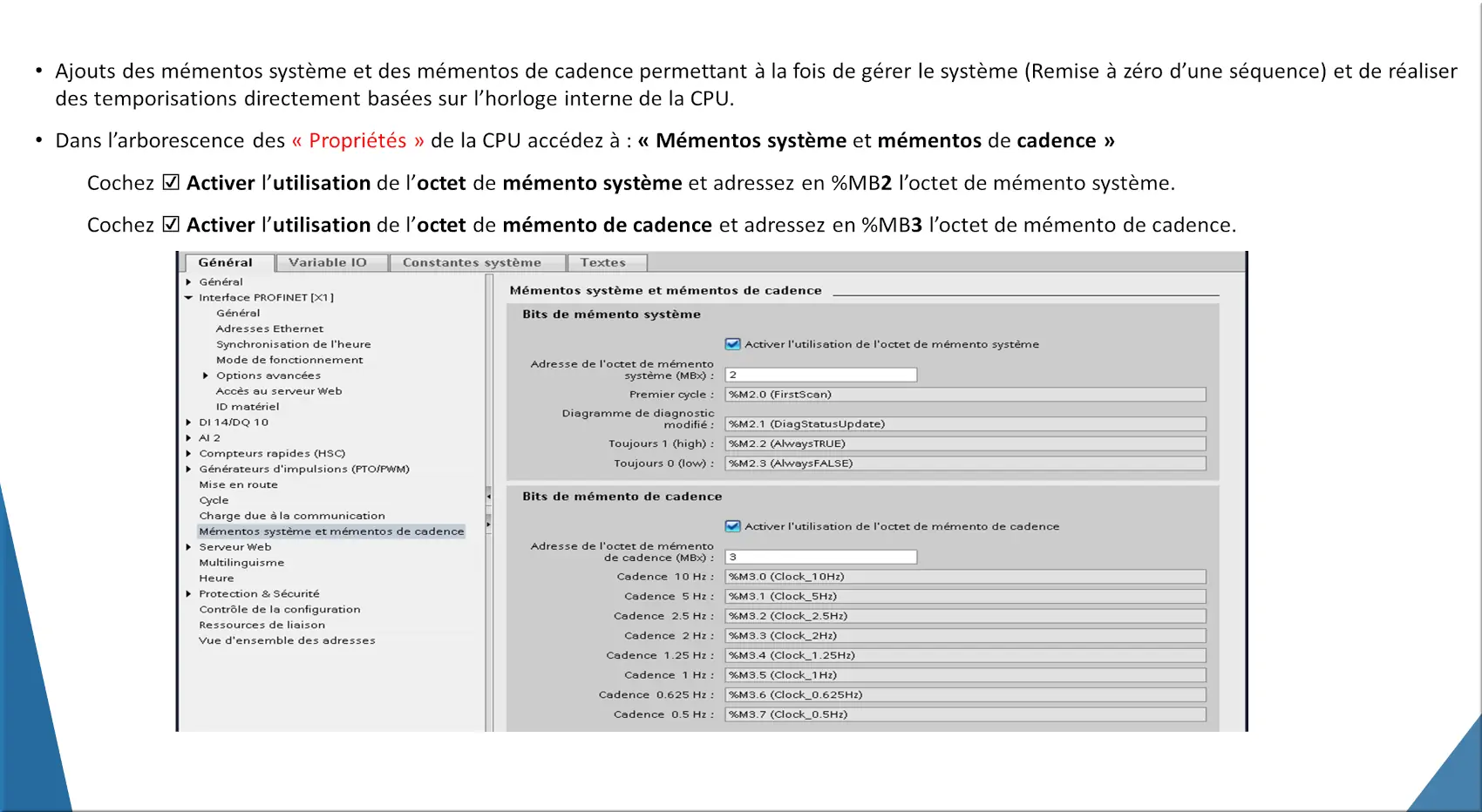Select Charge due à la communication
1482x812 pixels.
pyautogui.click(x=291, y=516)
